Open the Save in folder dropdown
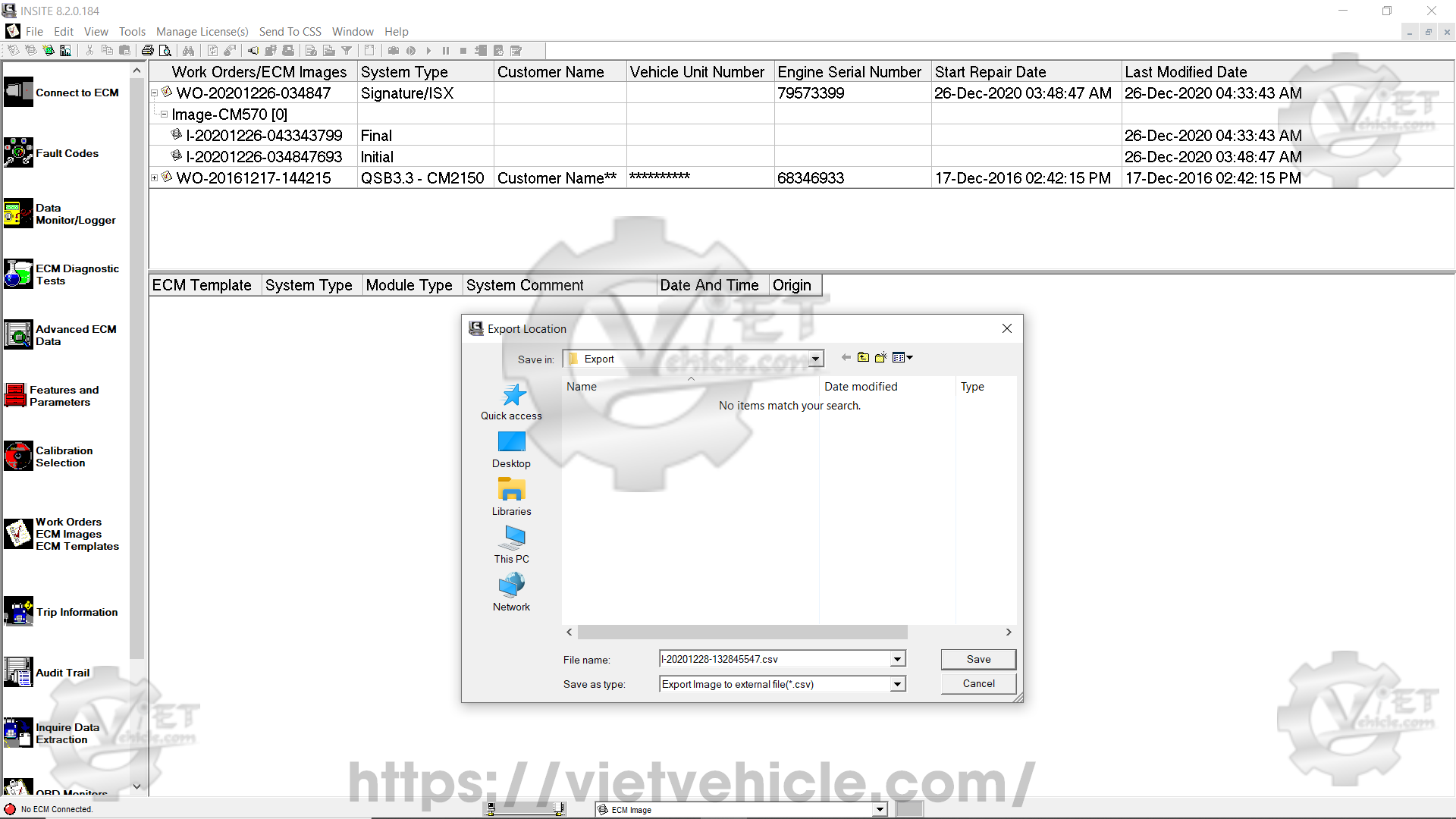 click(x=815, y=359)
